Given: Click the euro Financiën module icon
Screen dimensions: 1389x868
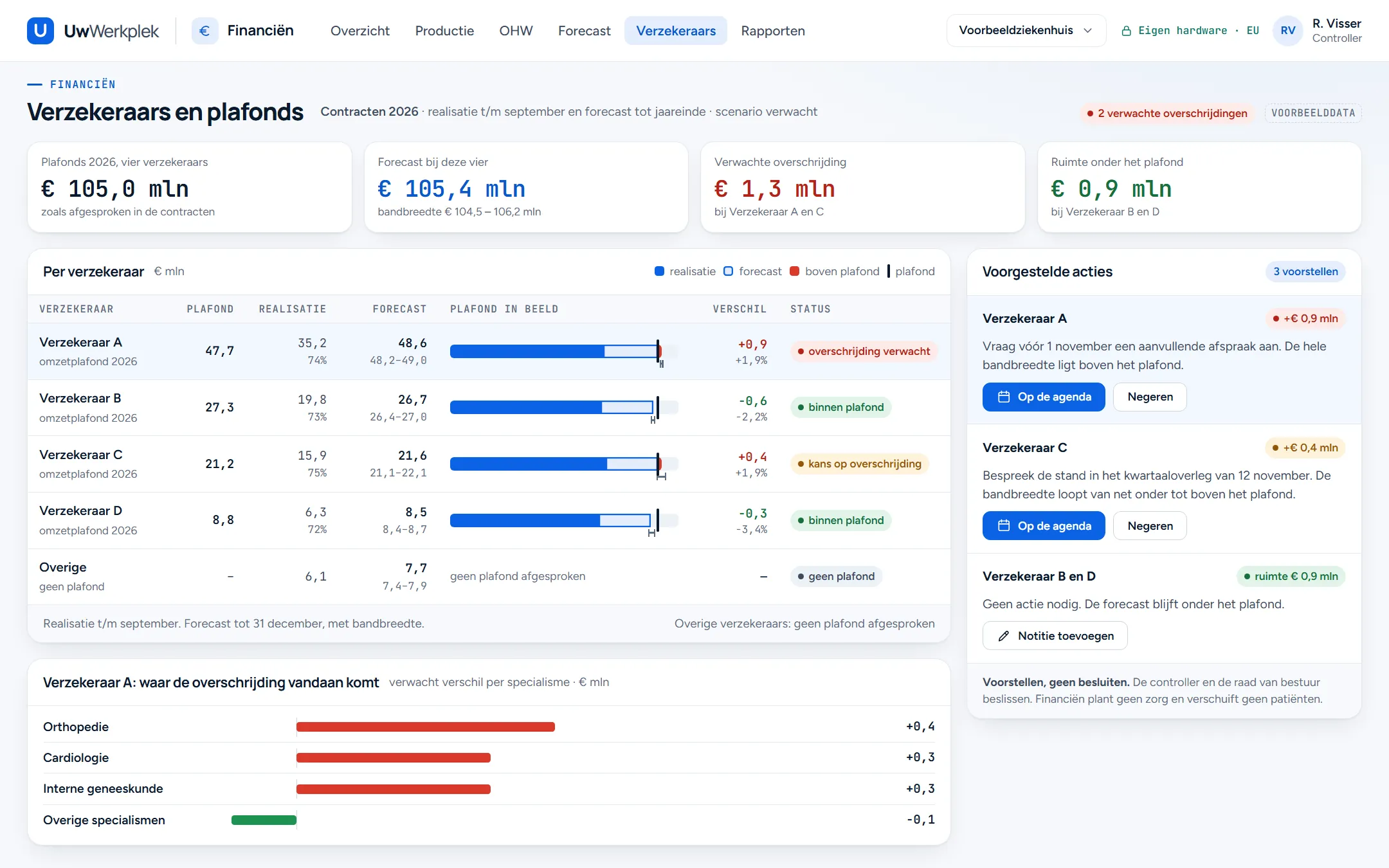Looking at the screenshot, I should coord(204,30).
